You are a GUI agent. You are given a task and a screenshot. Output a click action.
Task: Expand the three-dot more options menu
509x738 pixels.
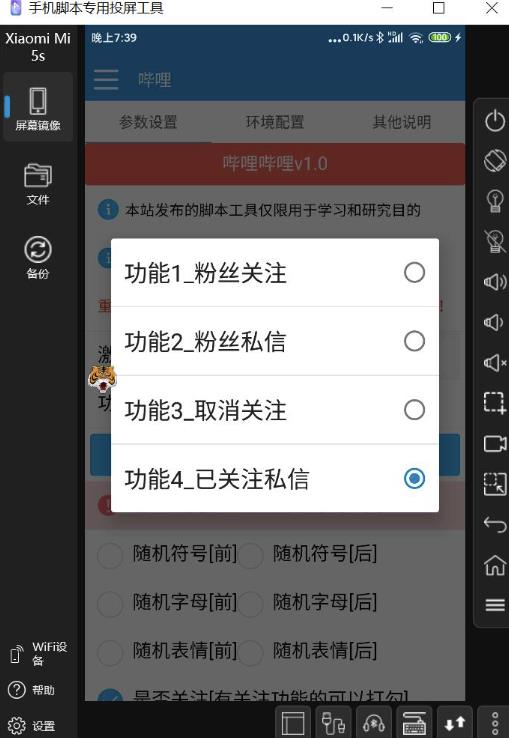495,723
